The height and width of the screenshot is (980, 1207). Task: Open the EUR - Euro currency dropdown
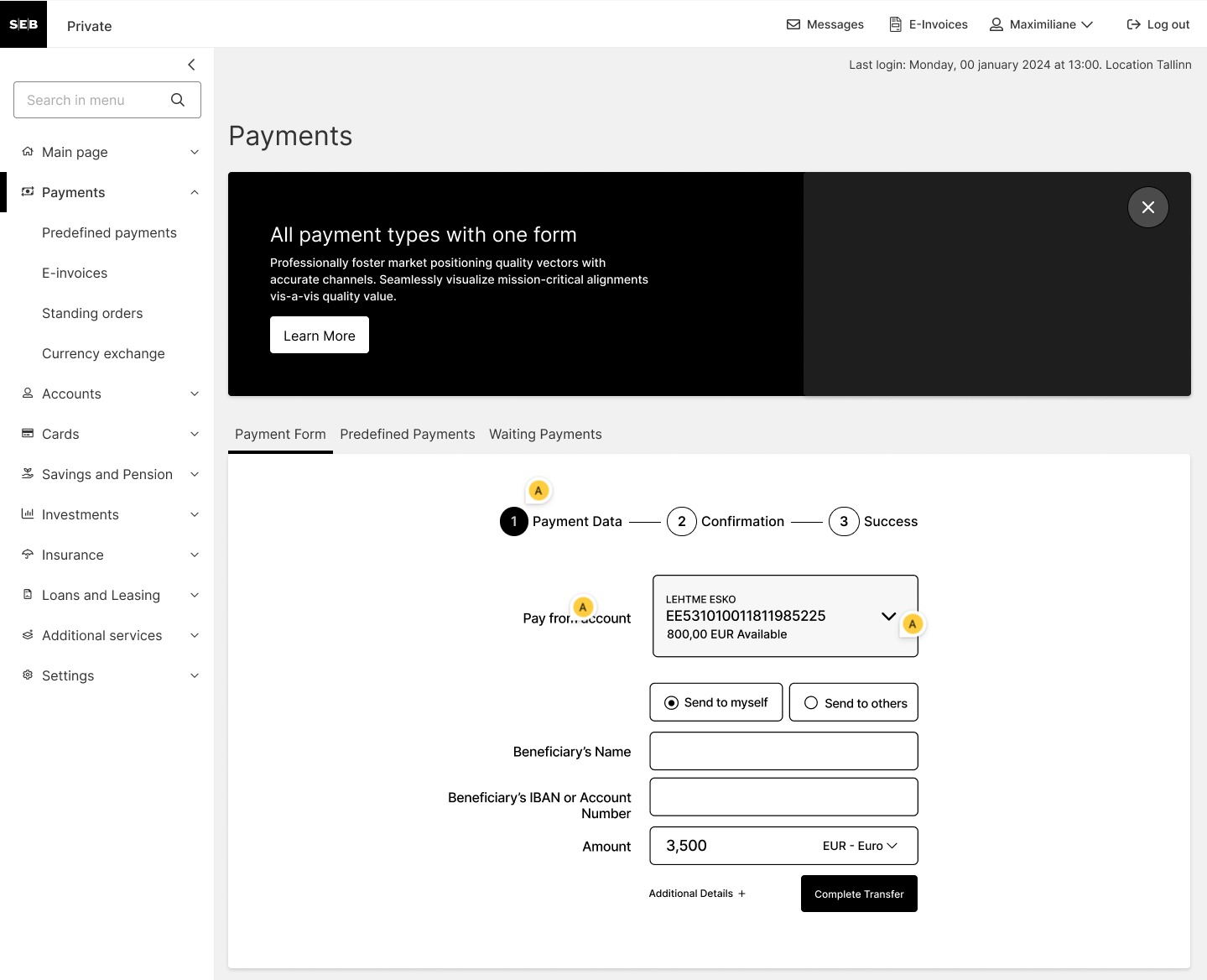click(x=860, y=846)
